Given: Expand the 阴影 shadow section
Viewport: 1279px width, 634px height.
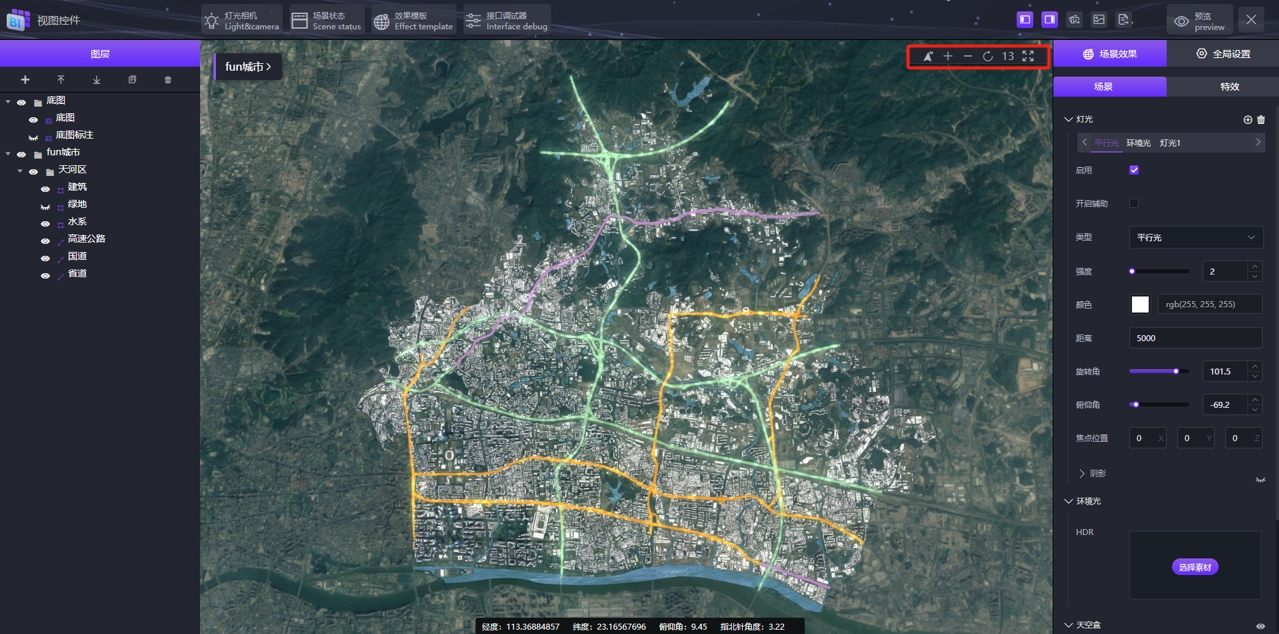Looking at the screenshot, I should (x=1082, y=473).
